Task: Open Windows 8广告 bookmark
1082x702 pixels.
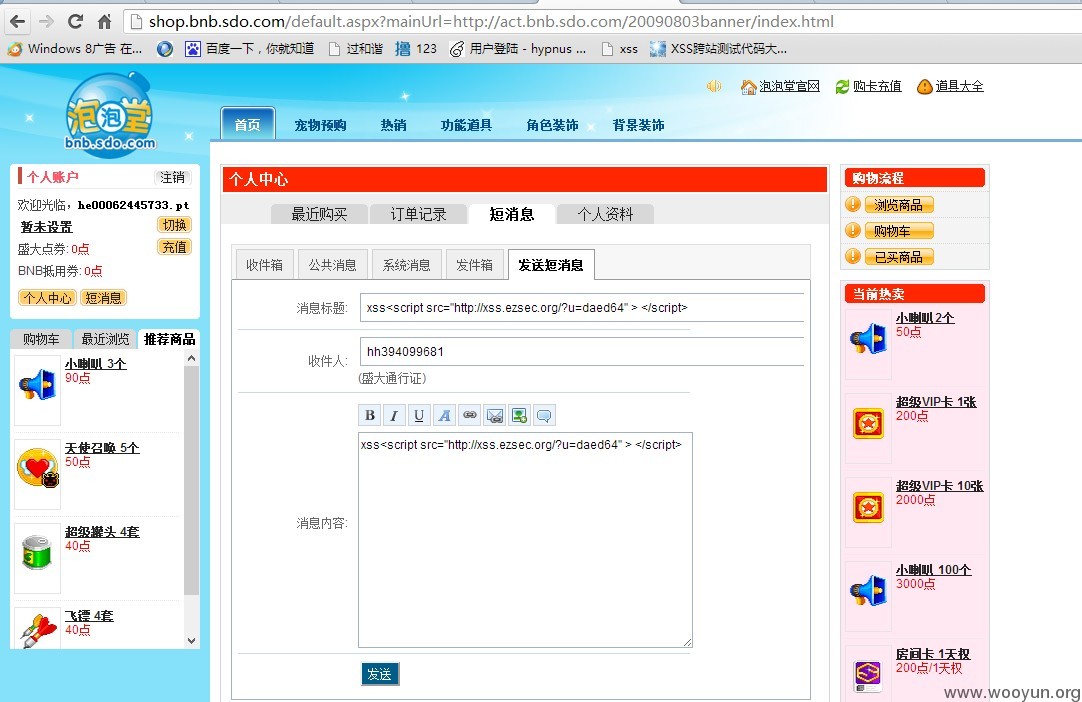Action: 75,48
